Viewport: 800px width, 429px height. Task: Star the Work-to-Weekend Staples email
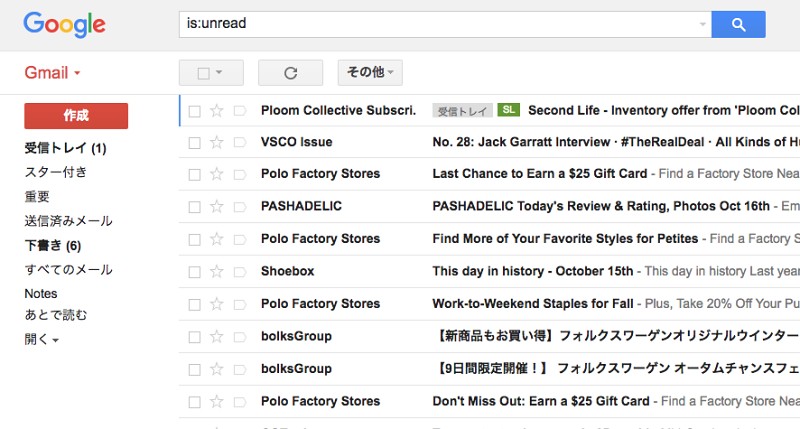click(x=217, y=304)
